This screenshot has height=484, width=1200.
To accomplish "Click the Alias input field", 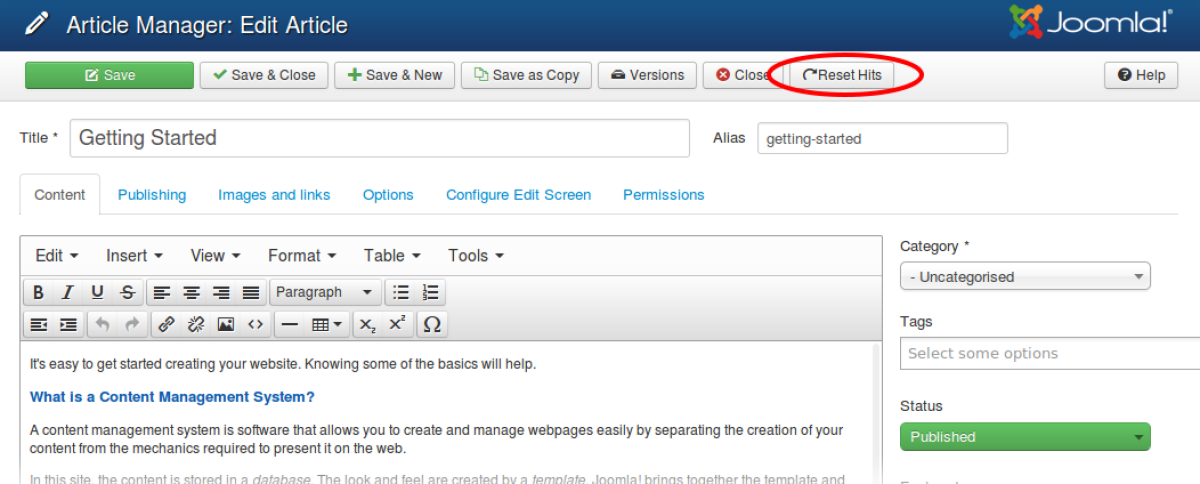I will 882,139.
